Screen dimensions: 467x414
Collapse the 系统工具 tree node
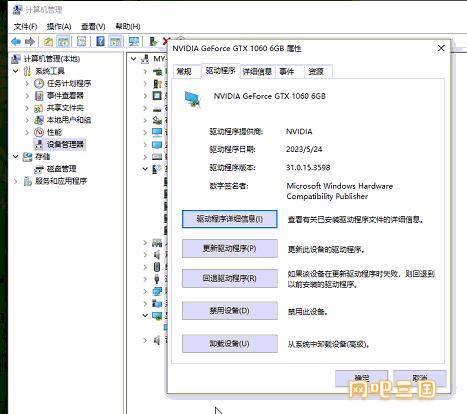pos(16,71)
